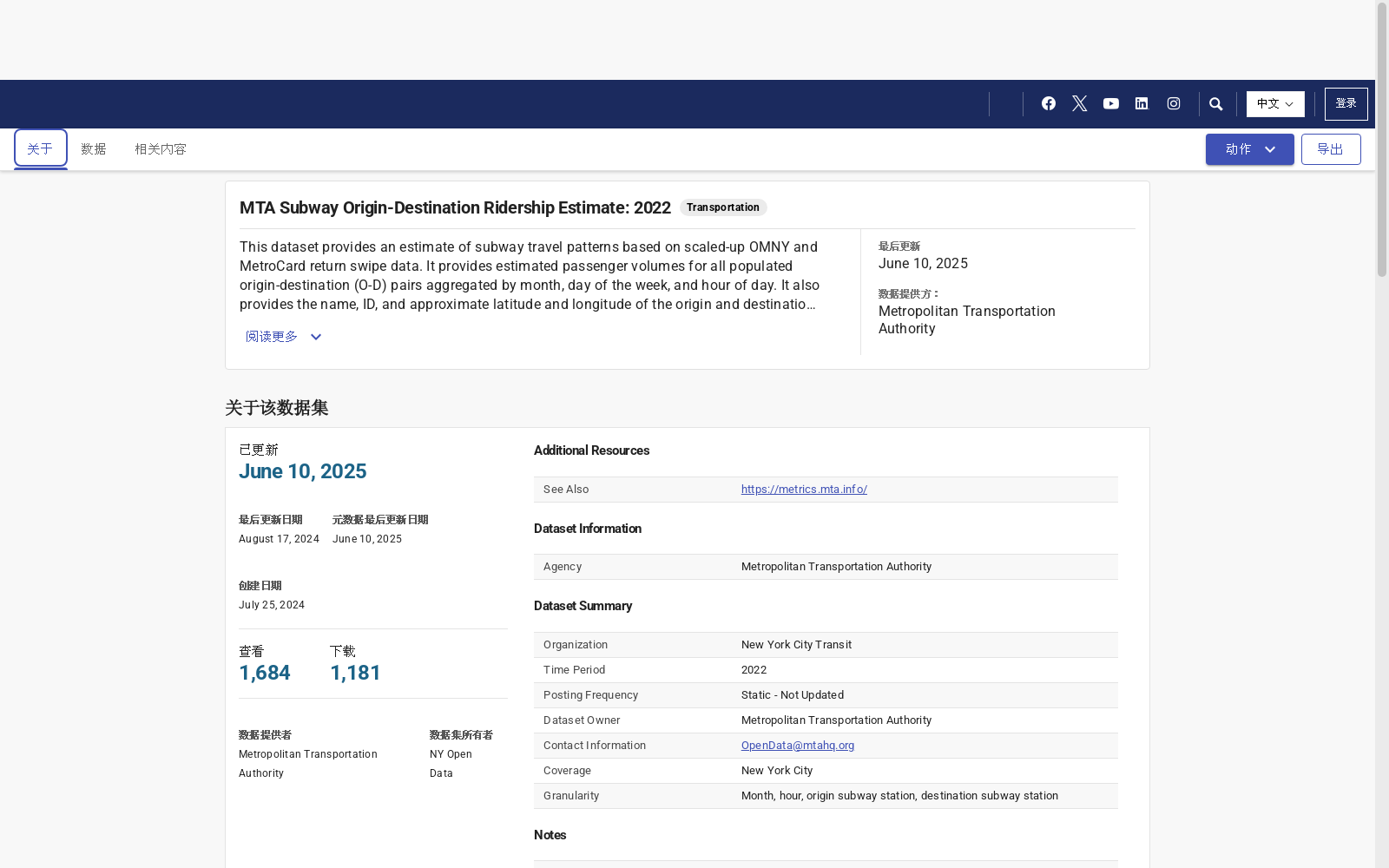Click the 1,684 views count
This screenshot has height=868, width=1389.
[265, 673]
